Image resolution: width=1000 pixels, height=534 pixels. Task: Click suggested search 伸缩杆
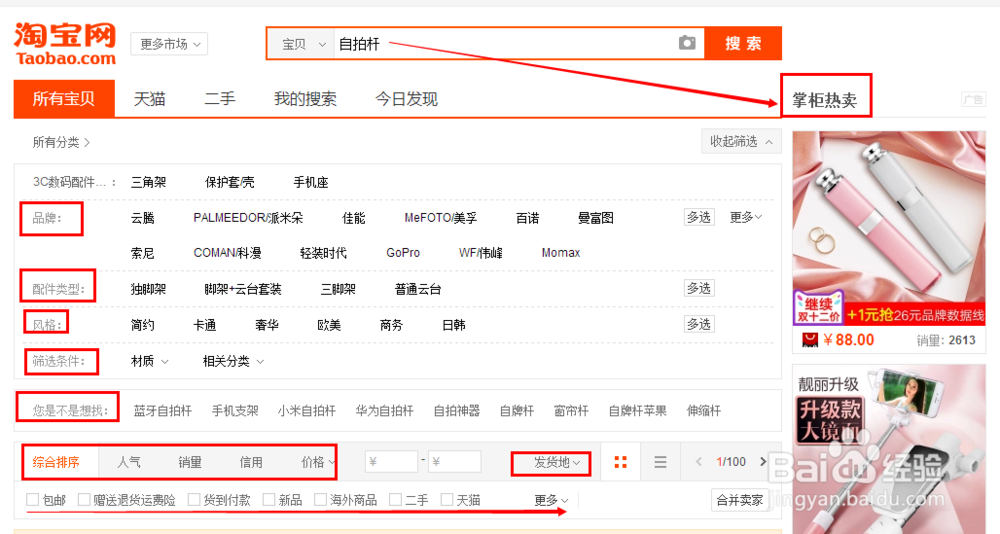704,411
